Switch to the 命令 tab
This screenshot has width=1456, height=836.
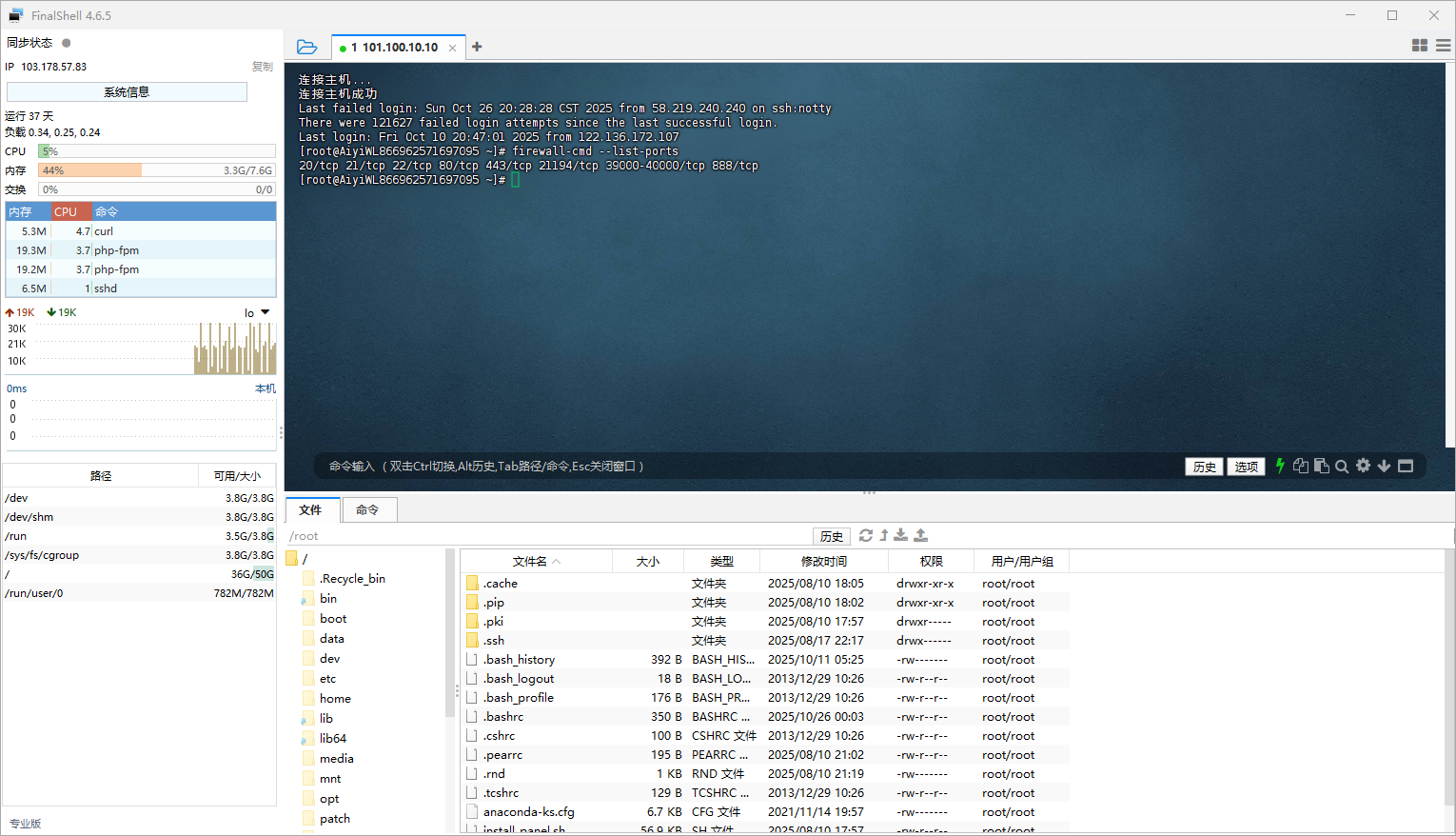point(369,509)
